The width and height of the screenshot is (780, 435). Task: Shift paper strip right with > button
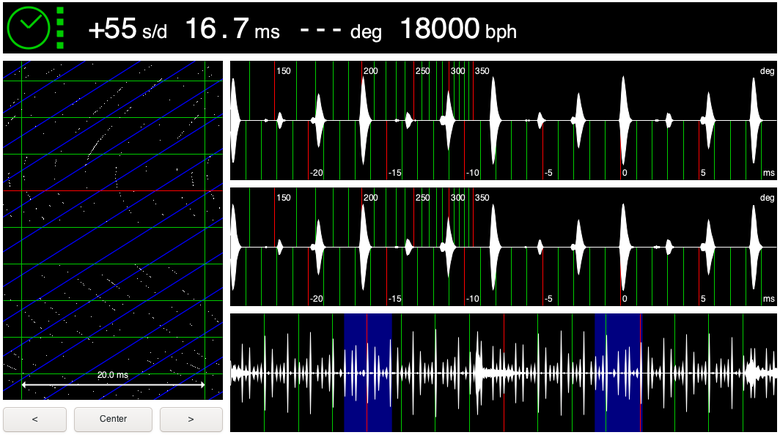click(x=191, y=419)
